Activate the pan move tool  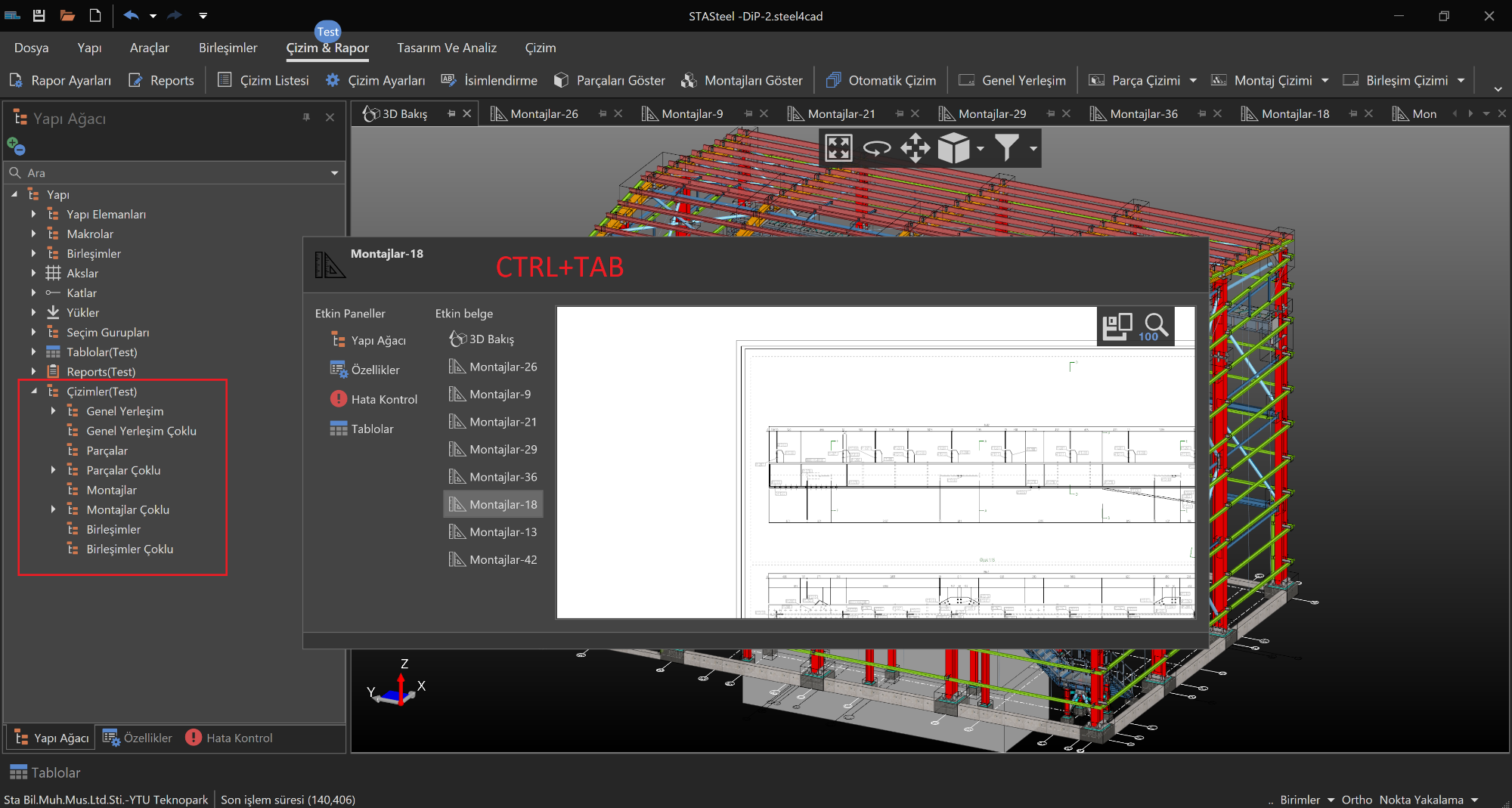point(915,148)
